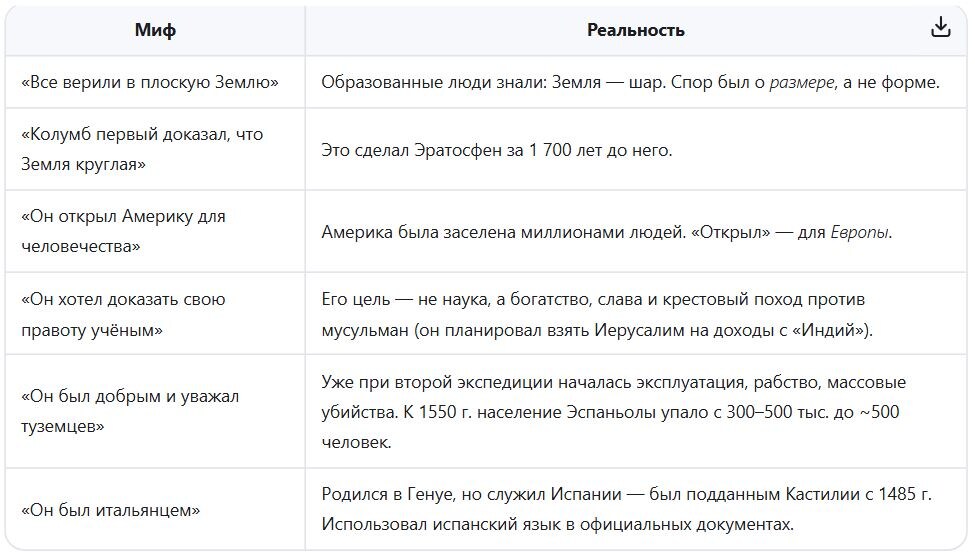
Task: Click the «Колумб первый доказал» myth cell
Action: click(x=155, y=149)
